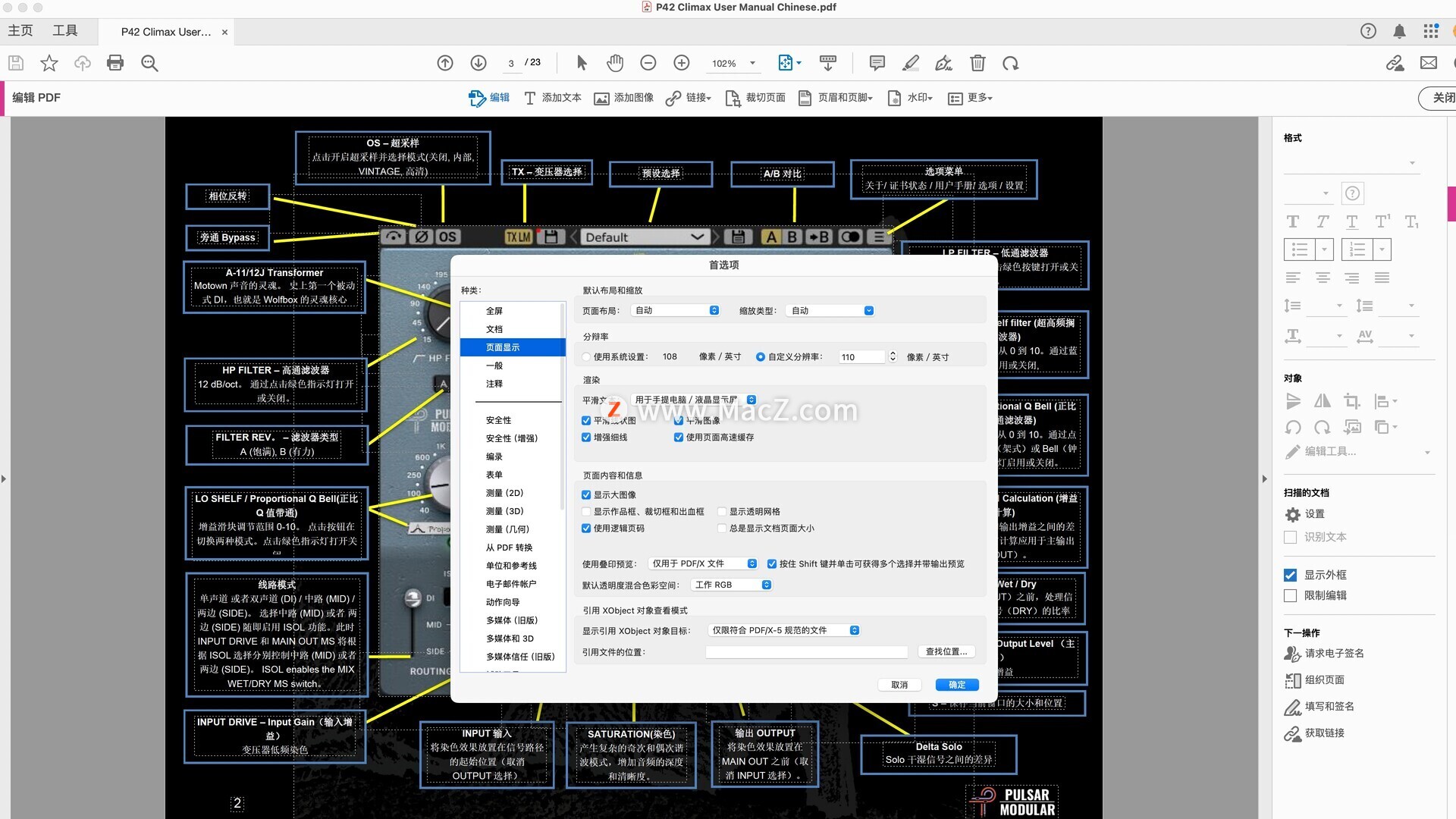Switch to the Home tab

tap(20, 31)
